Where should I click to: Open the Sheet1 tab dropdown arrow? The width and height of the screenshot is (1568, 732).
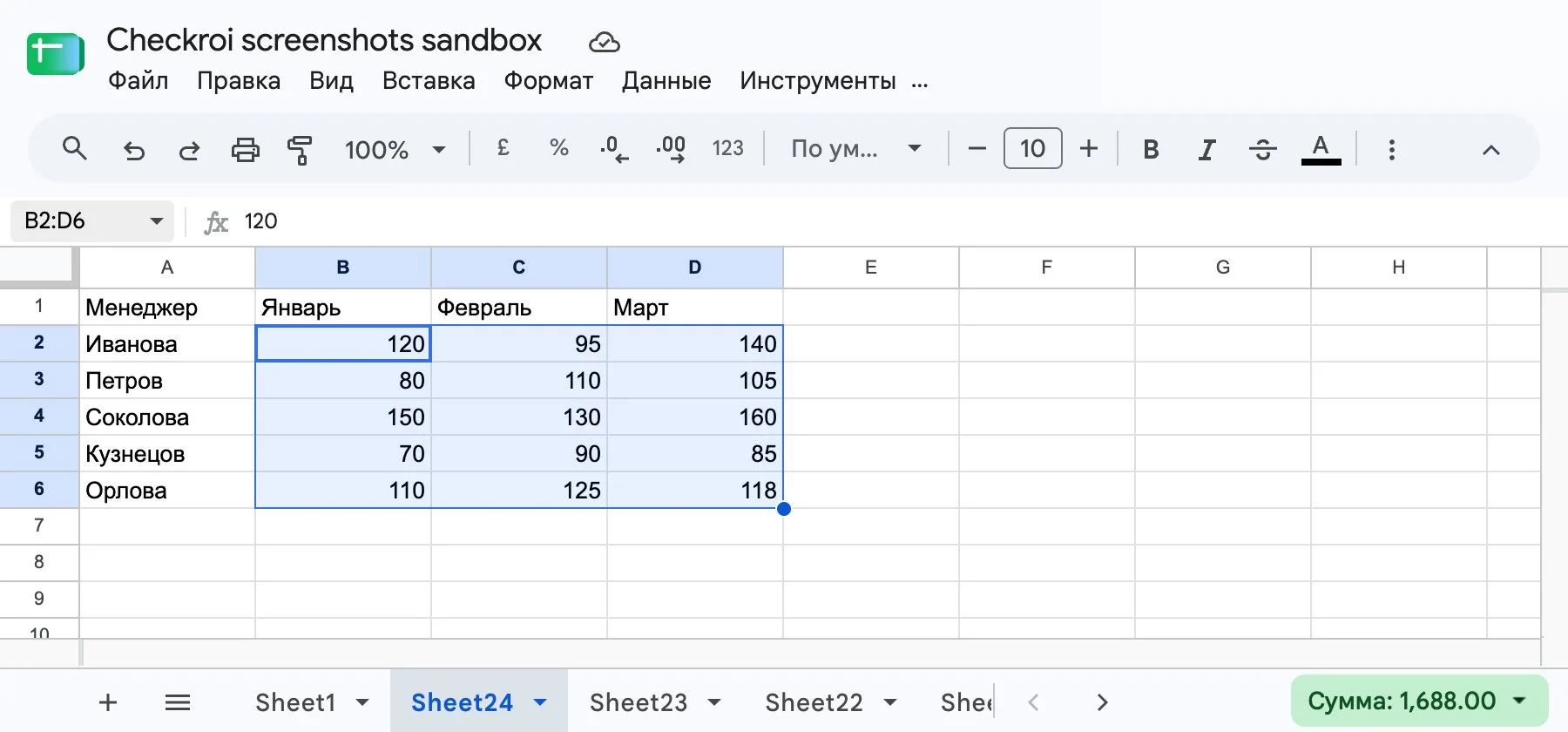click(363, 702)
